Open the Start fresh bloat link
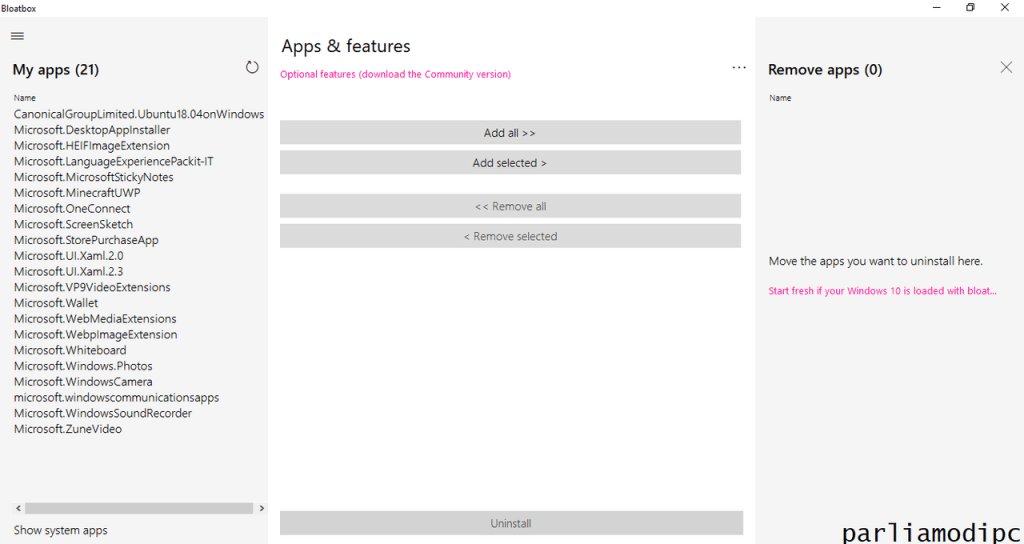The image size is (1024, 544). 882,291
